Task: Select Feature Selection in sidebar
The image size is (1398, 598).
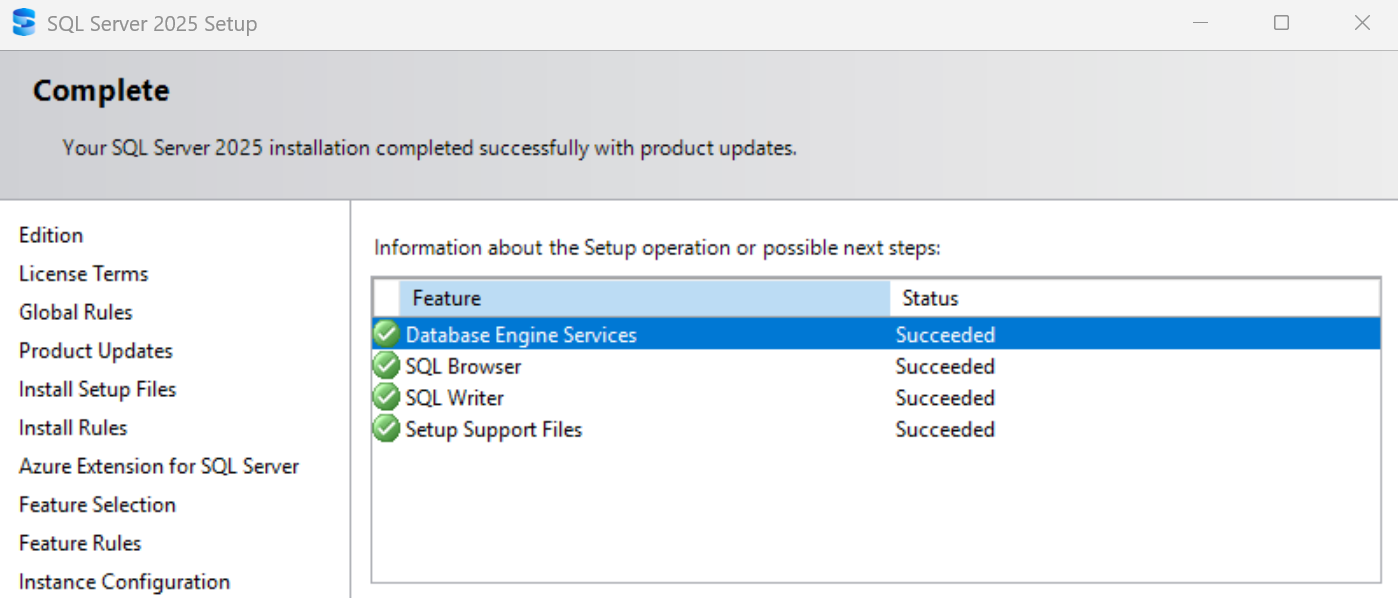Action: (97, 505)
